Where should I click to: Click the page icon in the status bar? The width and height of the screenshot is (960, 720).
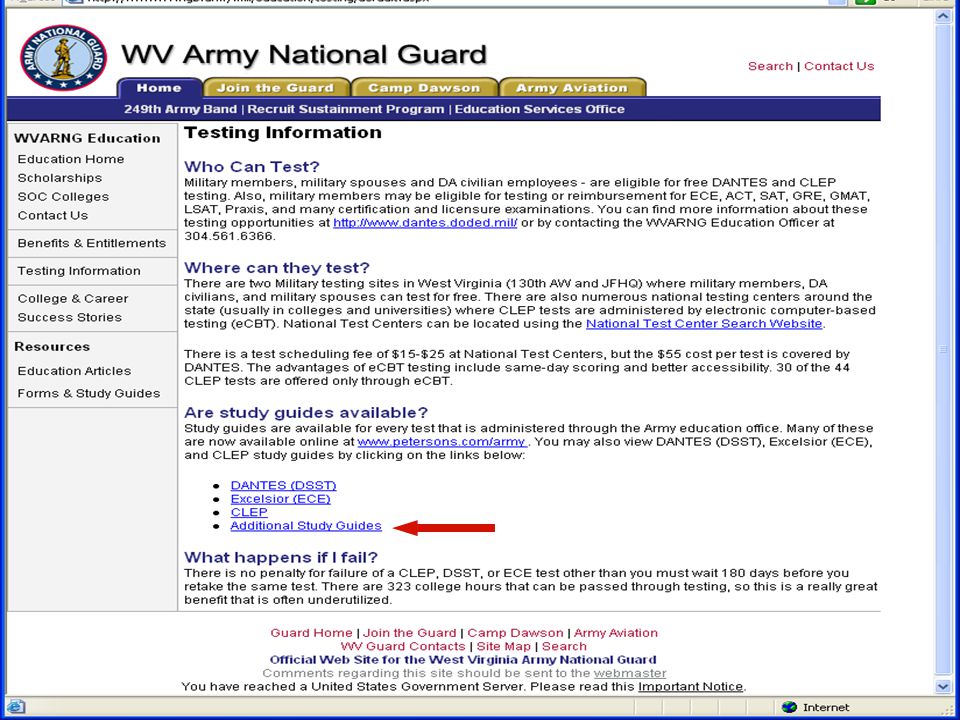[x=15, y=707]
